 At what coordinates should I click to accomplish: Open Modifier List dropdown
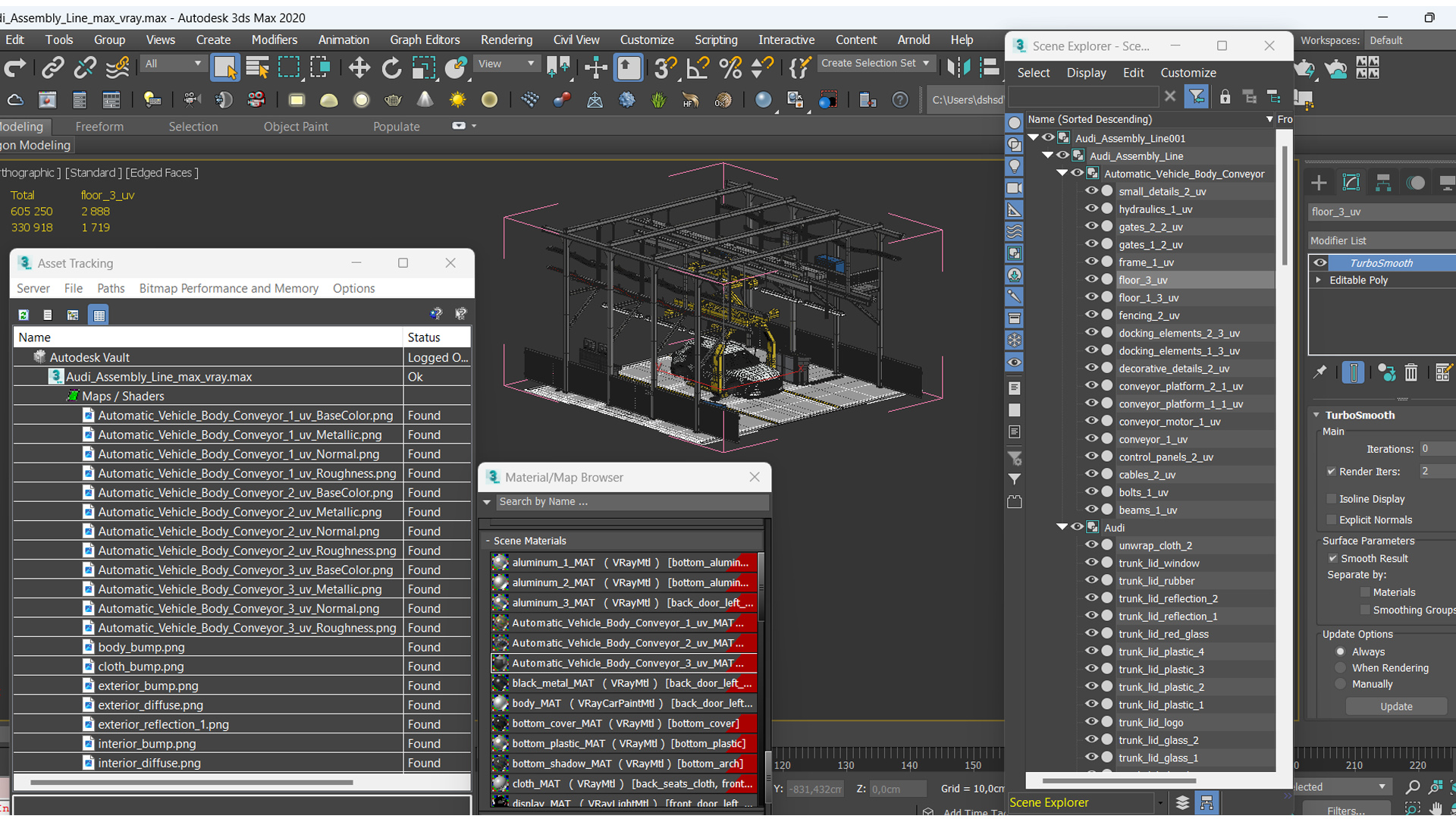1382,240
